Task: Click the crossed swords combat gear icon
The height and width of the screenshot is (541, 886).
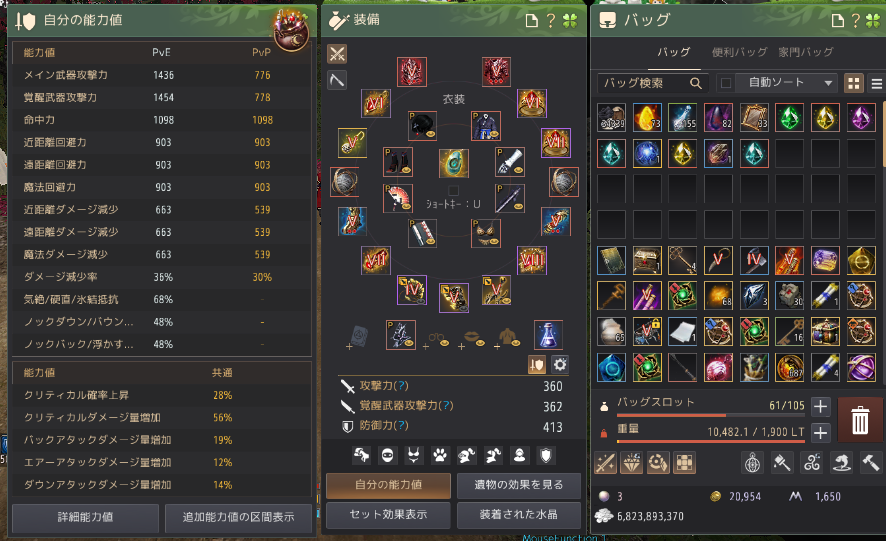Action: point(337,54)
